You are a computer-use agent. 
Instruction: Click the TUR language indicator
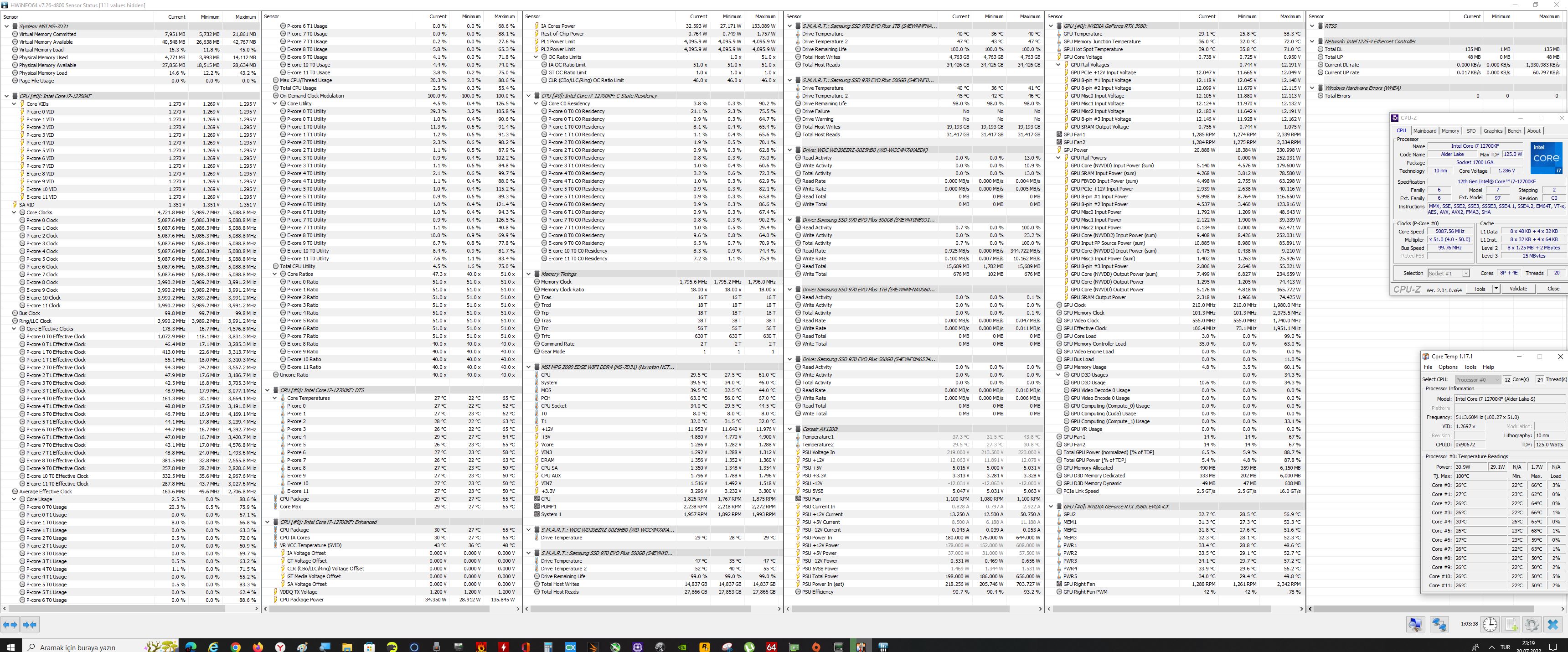click(1505, 647)
